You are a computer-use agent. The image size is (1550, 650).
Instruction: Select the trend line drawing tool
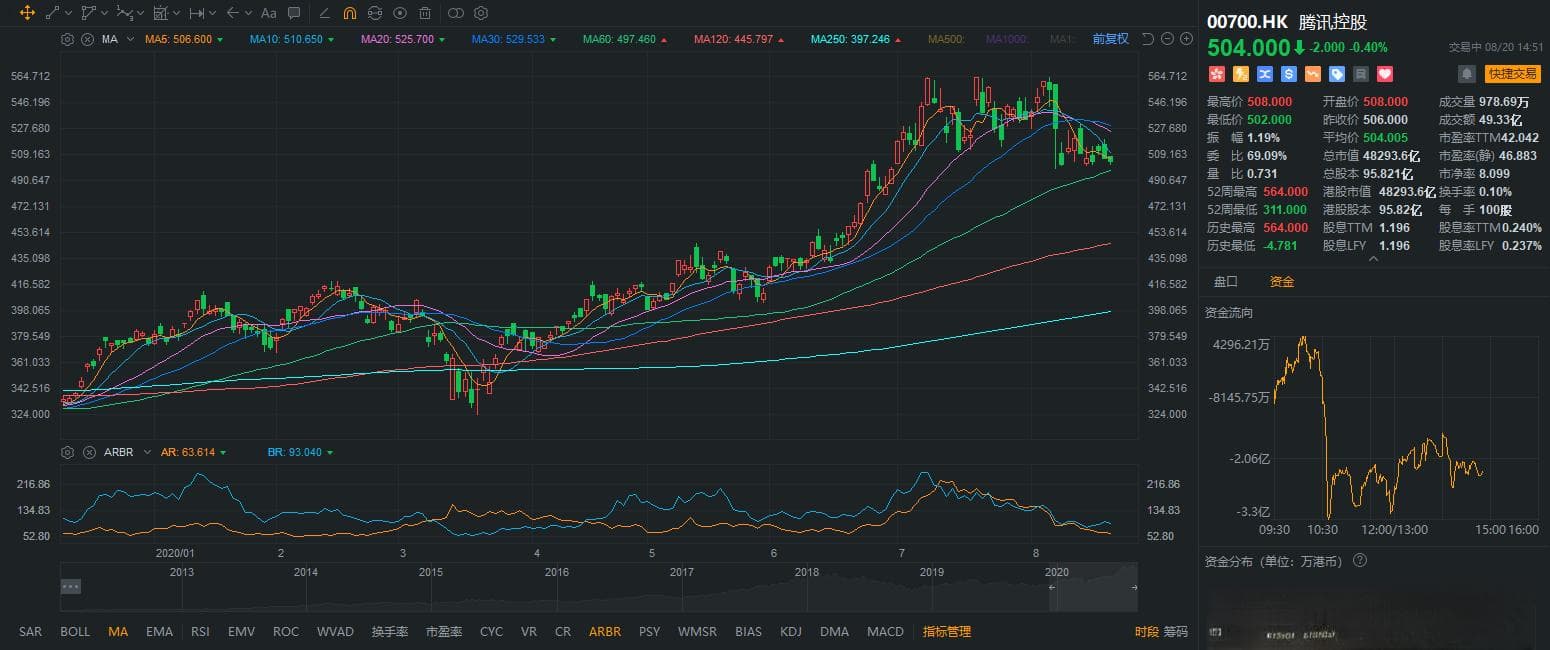click(52, 13)
